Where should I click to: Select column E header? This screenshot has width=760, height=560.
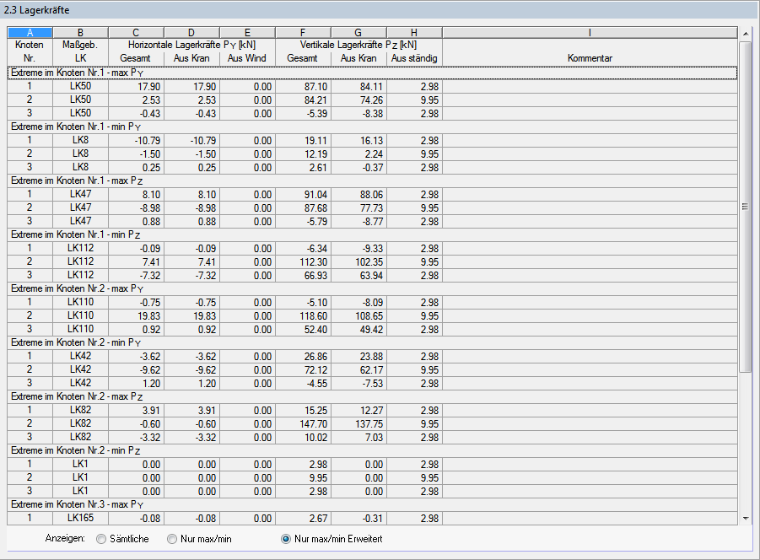tap(247, 33)
